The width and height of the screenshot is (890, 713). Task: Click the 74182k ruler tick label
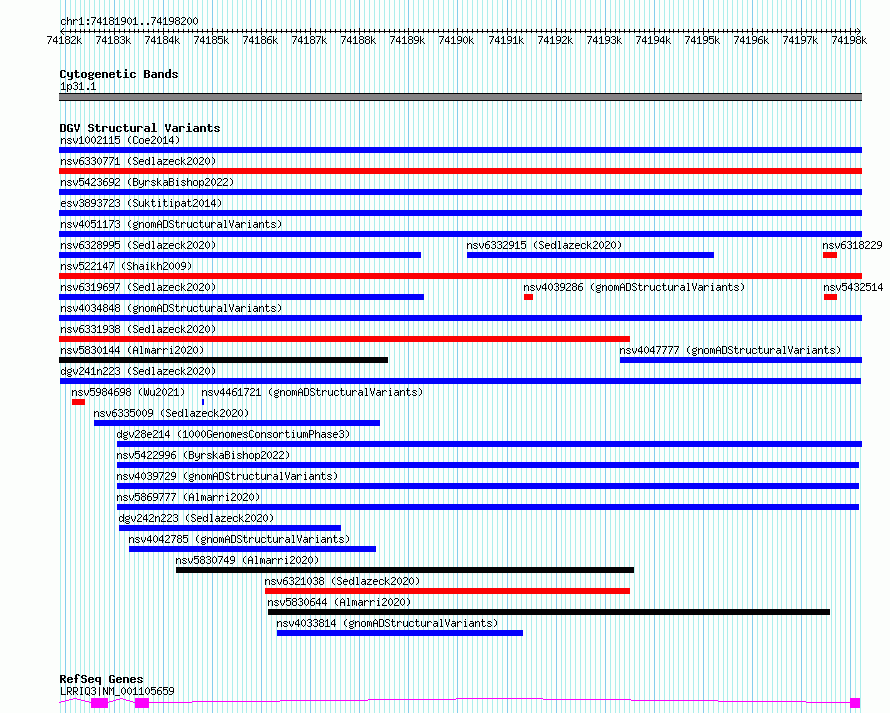point(64,40)
